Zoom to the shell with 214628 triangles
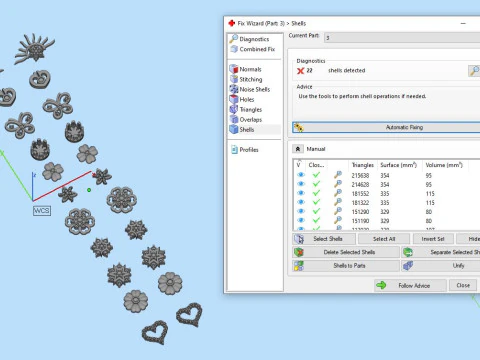This screenshot has height=360, width=480. pos(338,184)
